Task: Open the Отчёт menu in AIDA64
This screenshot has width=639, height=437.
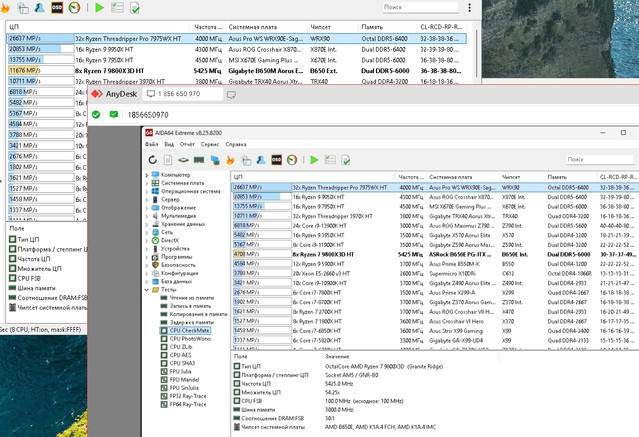Action: 187,144
